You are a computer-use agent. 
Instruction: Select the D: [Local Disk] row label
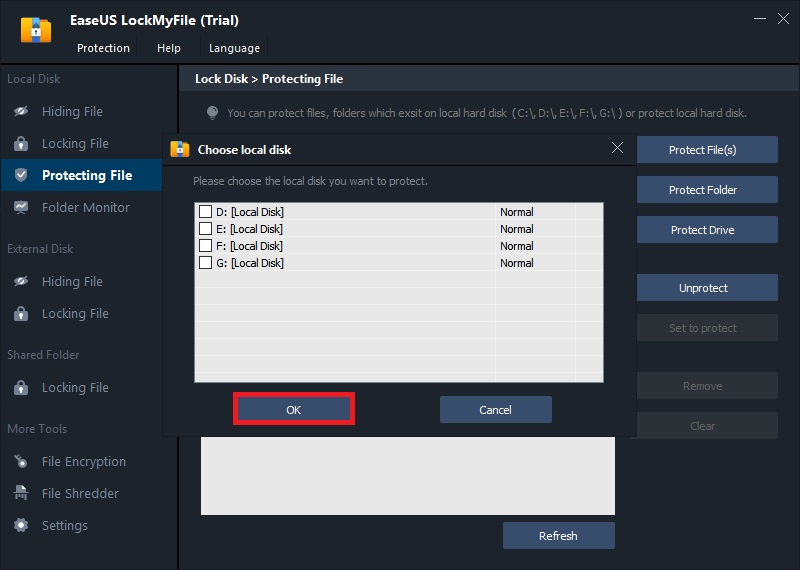250,212
